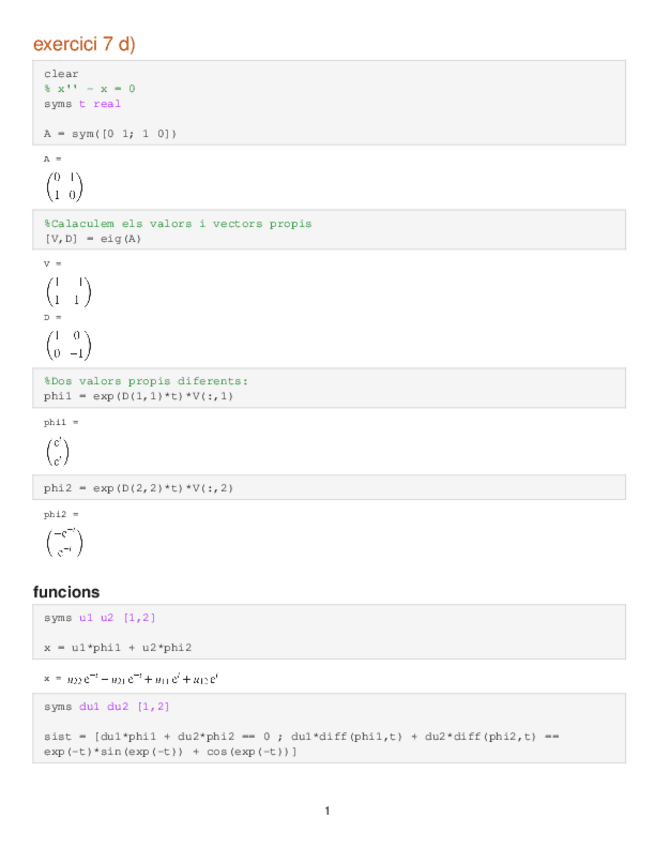This screenshot has height=848, width=655.
Task: Click the D diagonal matrix output
Action: [68, 343]
